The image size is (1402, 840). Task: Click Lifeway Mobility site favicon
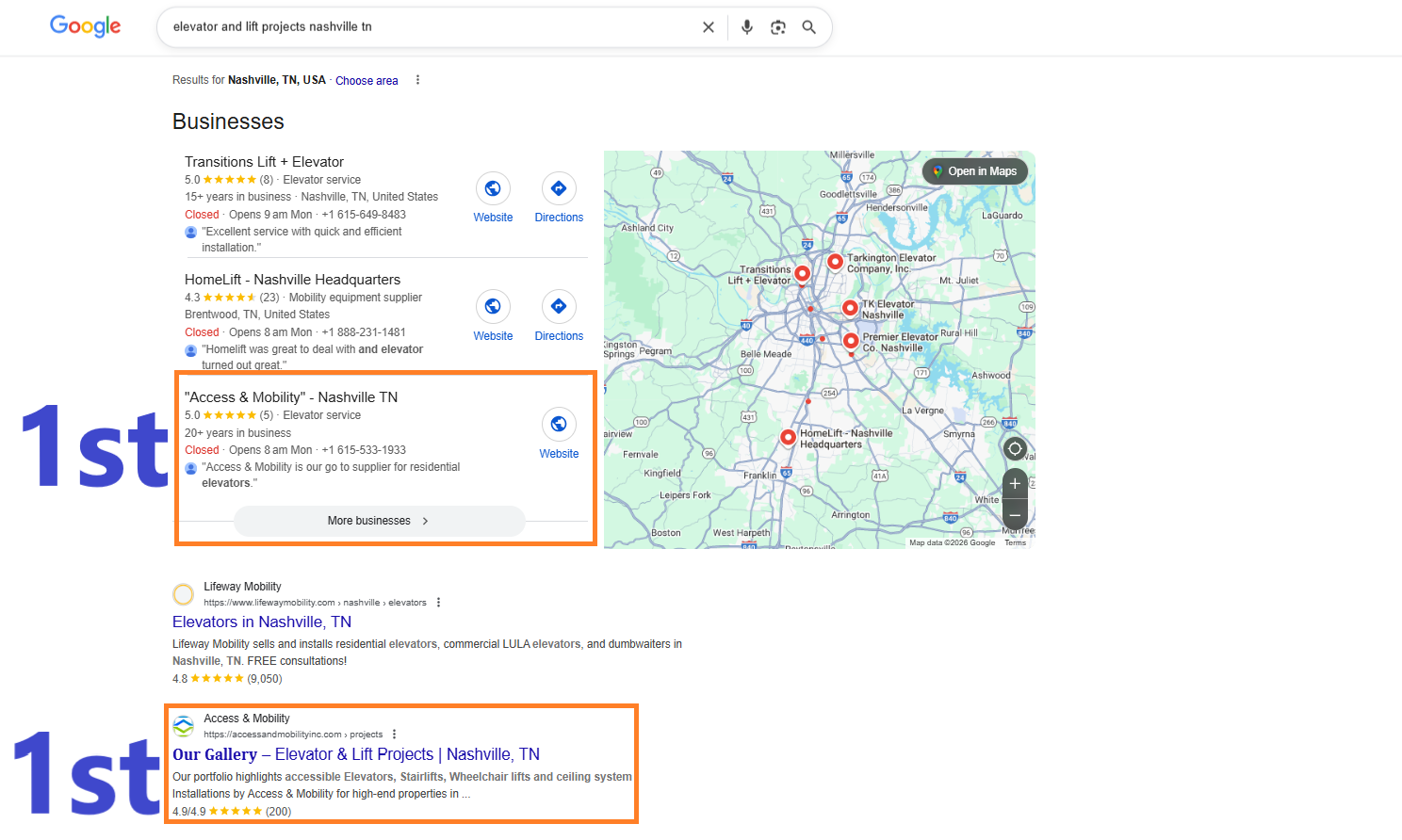click(x=184, y=594)
